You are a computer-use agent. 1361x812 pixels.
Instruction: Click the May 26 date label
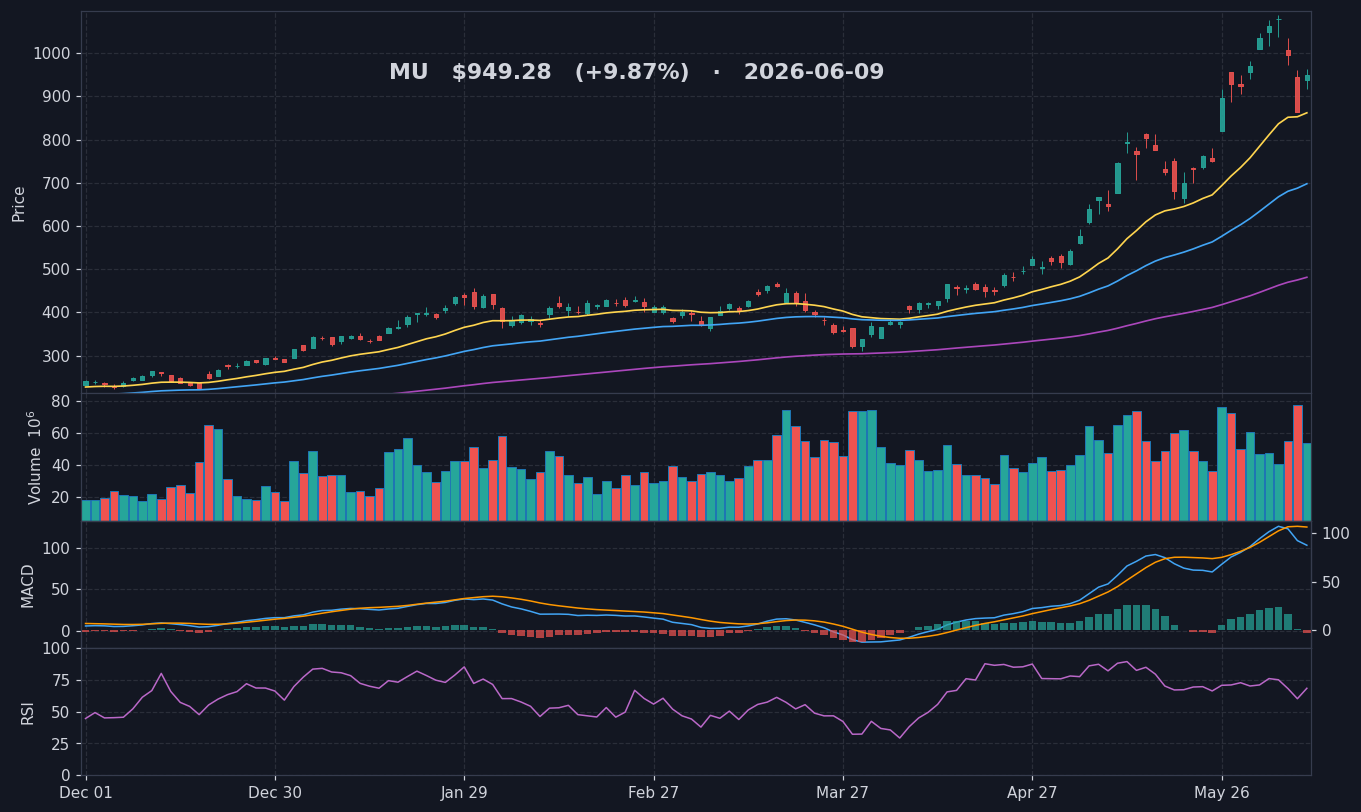coord(1222,793)
